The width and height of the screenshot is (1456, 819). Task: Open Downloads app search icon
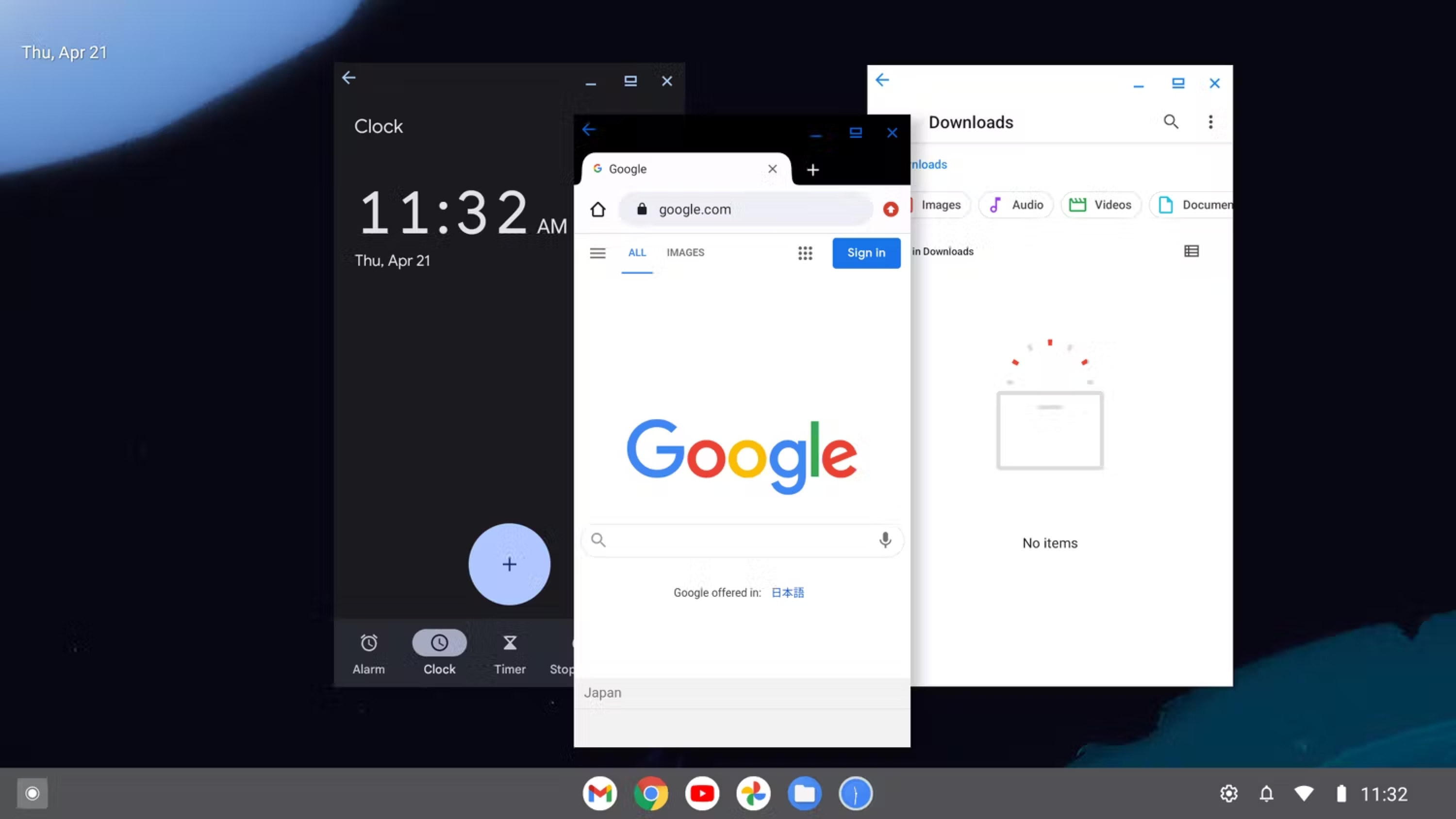[x=1171, y=120]
